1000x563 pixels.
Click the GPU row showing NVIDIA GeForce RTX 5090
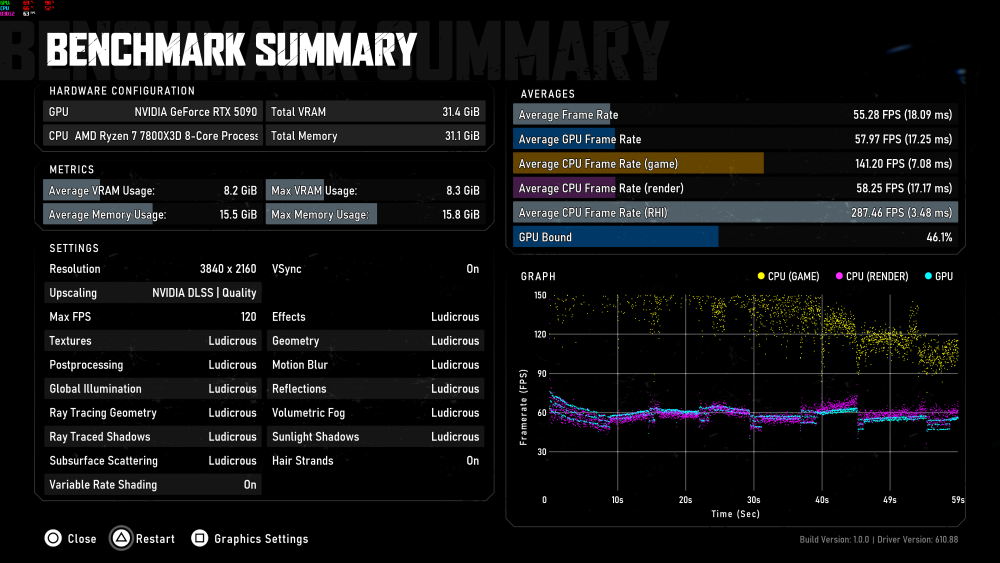[x=153, y=112]
